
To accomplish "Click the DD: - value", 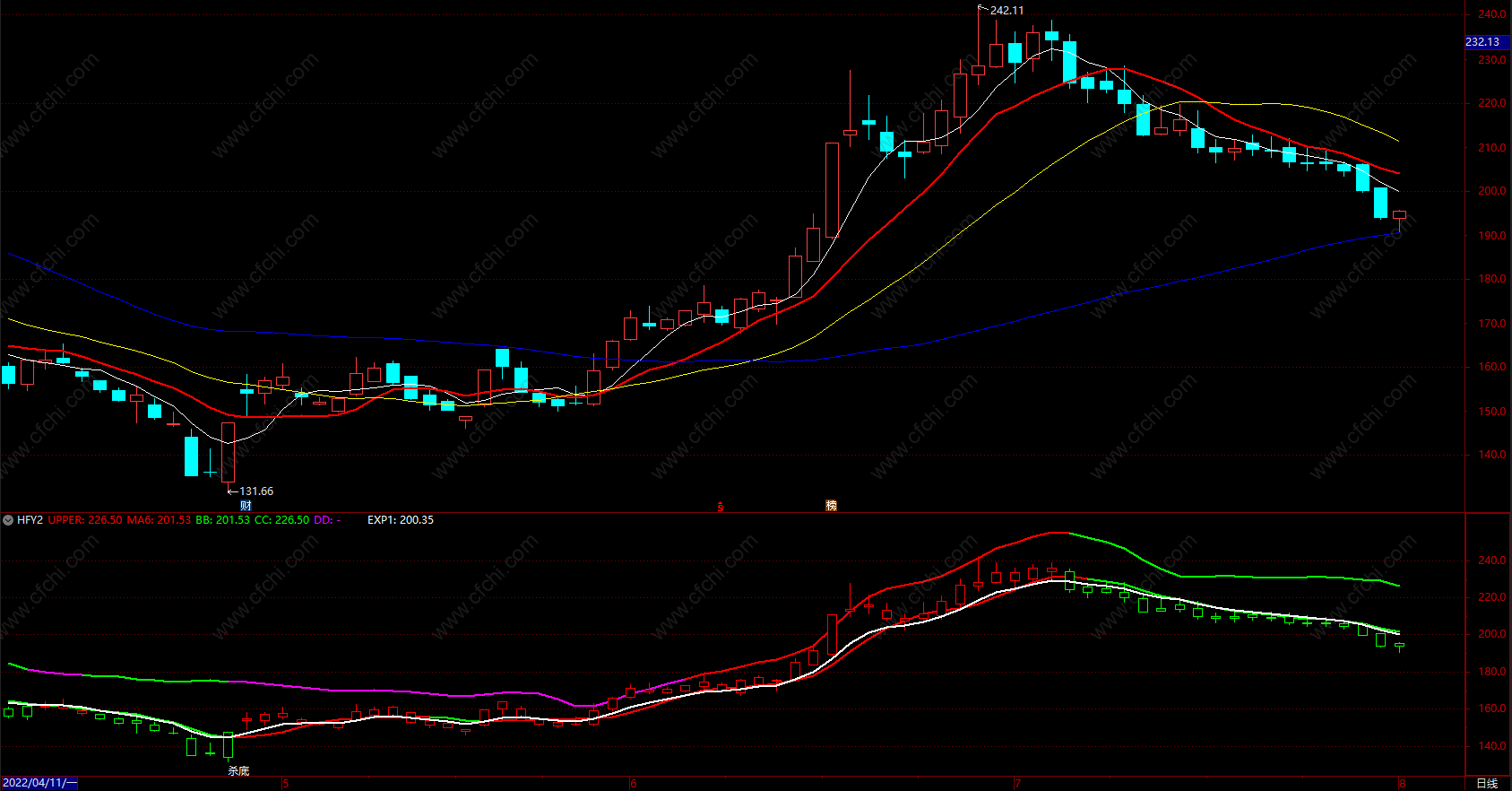I will [x=327, y=520].
